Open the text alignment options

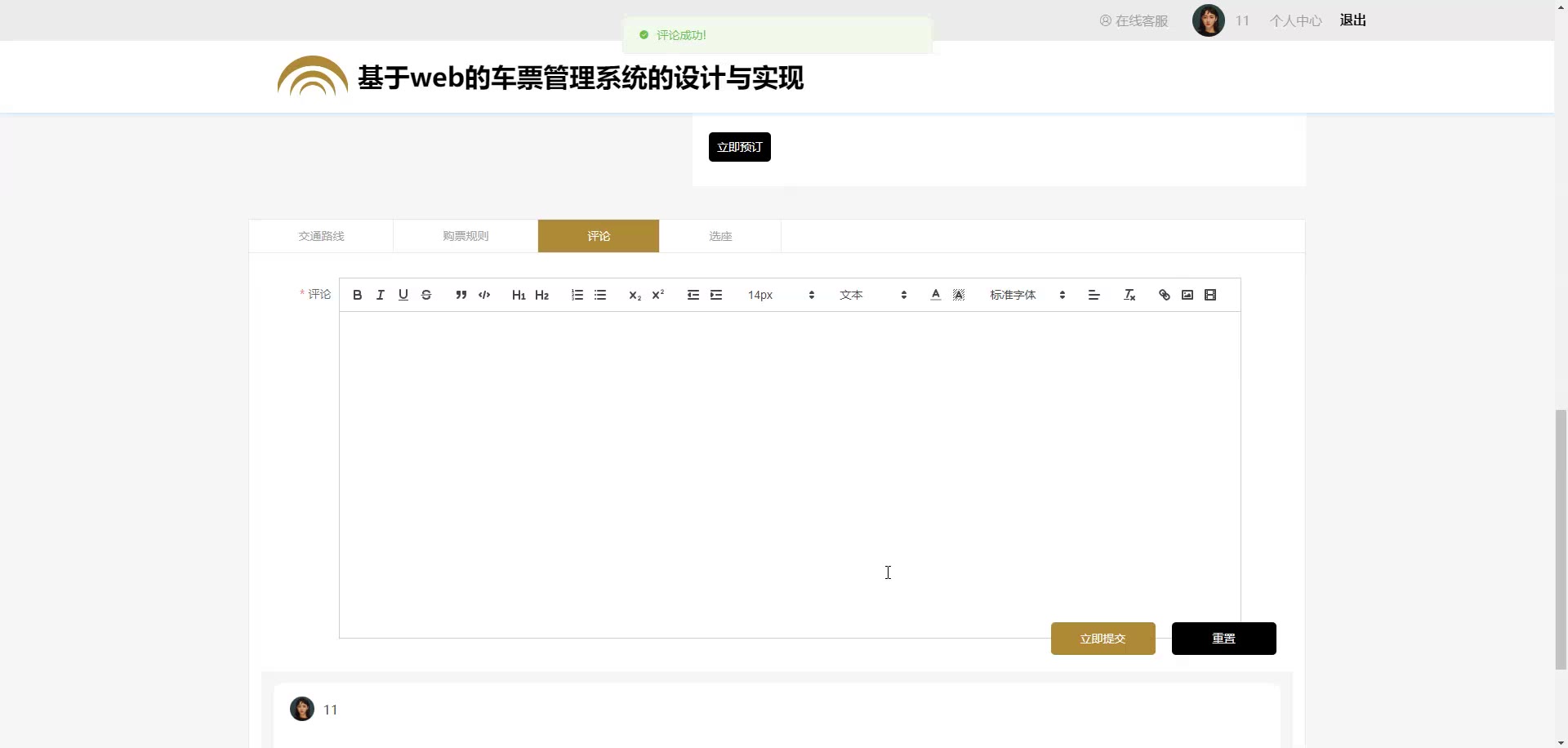coord(1094,295)
